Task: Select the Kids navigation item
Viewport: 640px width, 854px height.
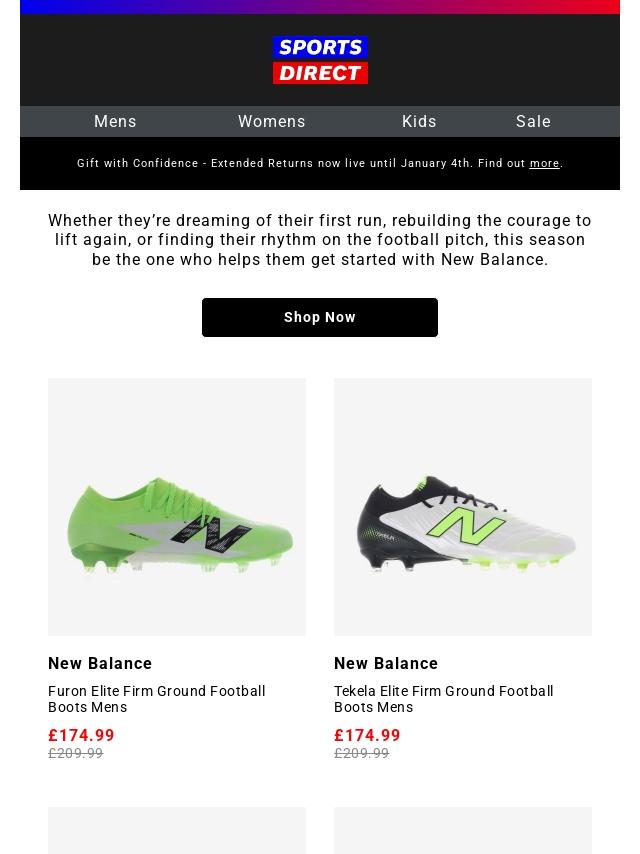Action: 419,121
